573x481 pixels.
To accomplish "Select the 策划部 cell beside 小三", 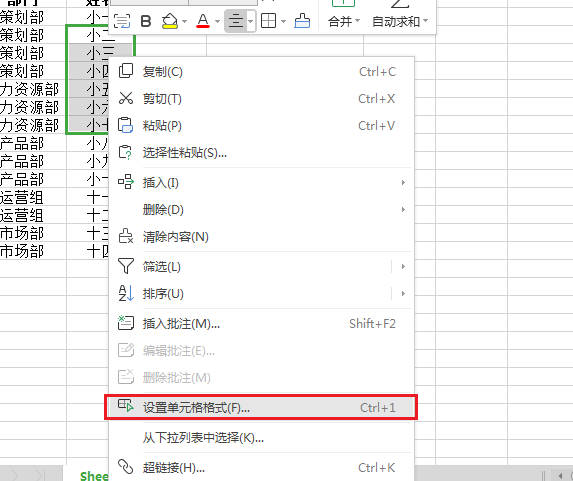I will (33, 53).
